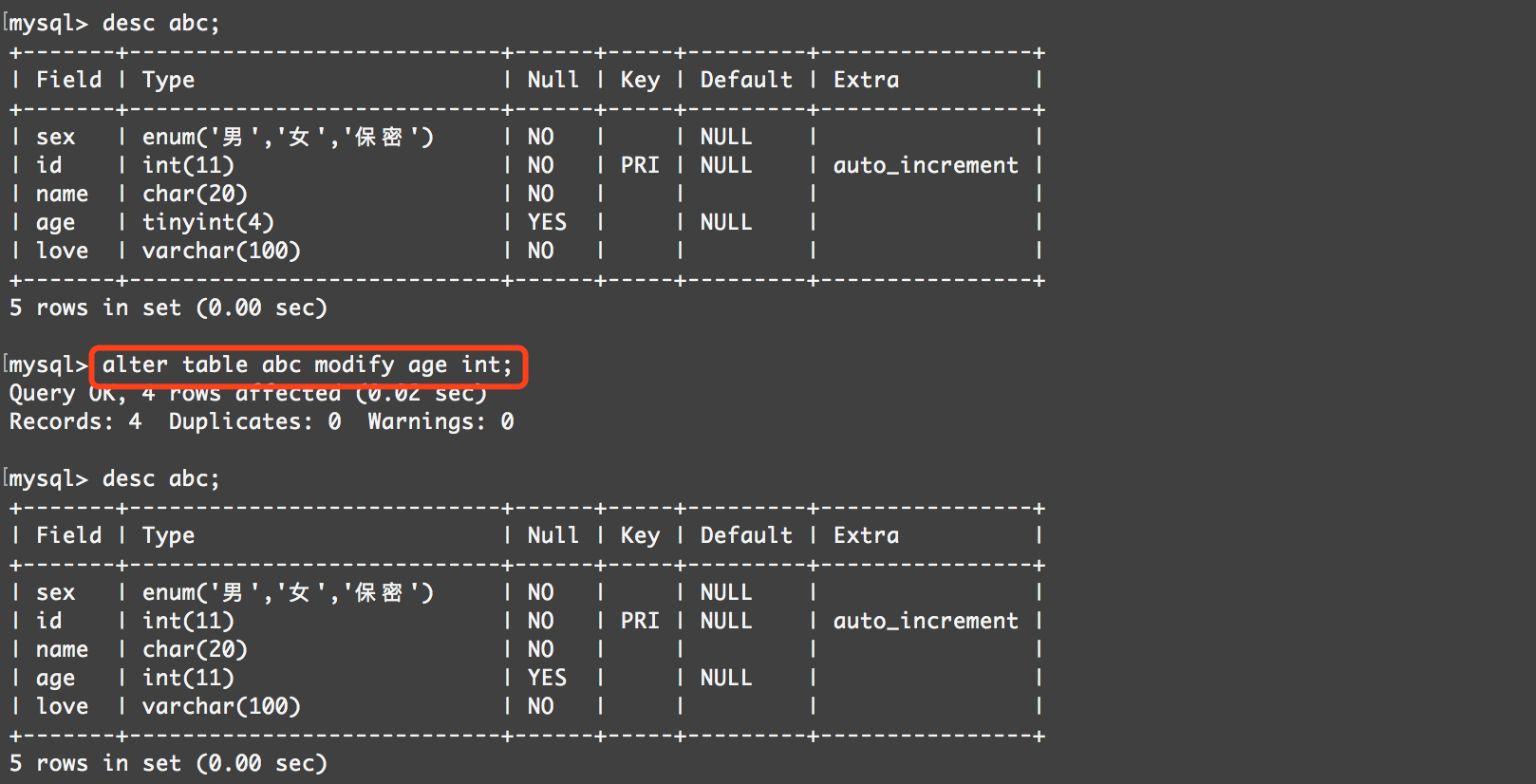Click the Query OK result line
The image size is (1536, 784).
click(247, 393)
